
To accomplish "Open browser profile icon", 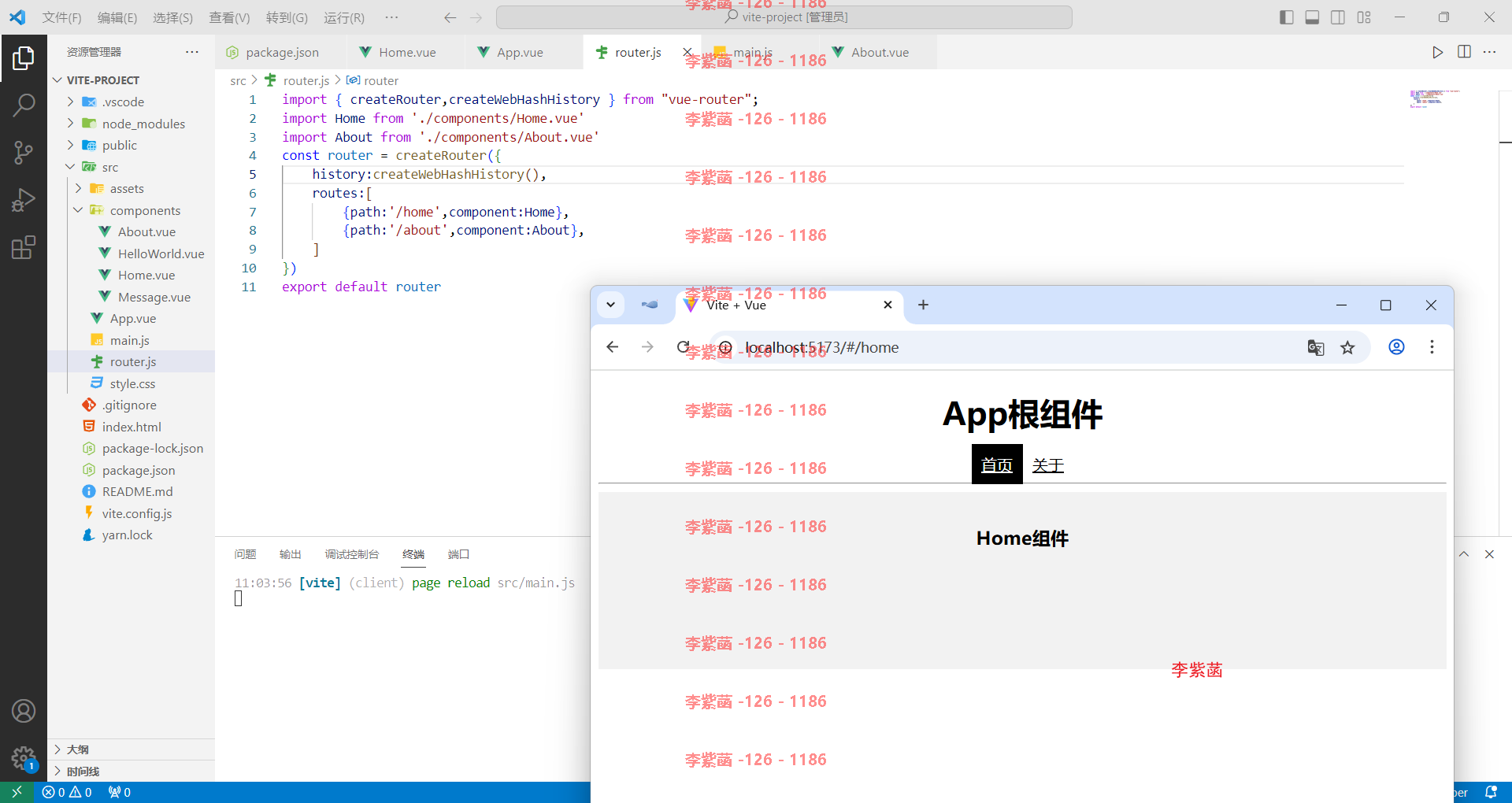I will 1396,347.
